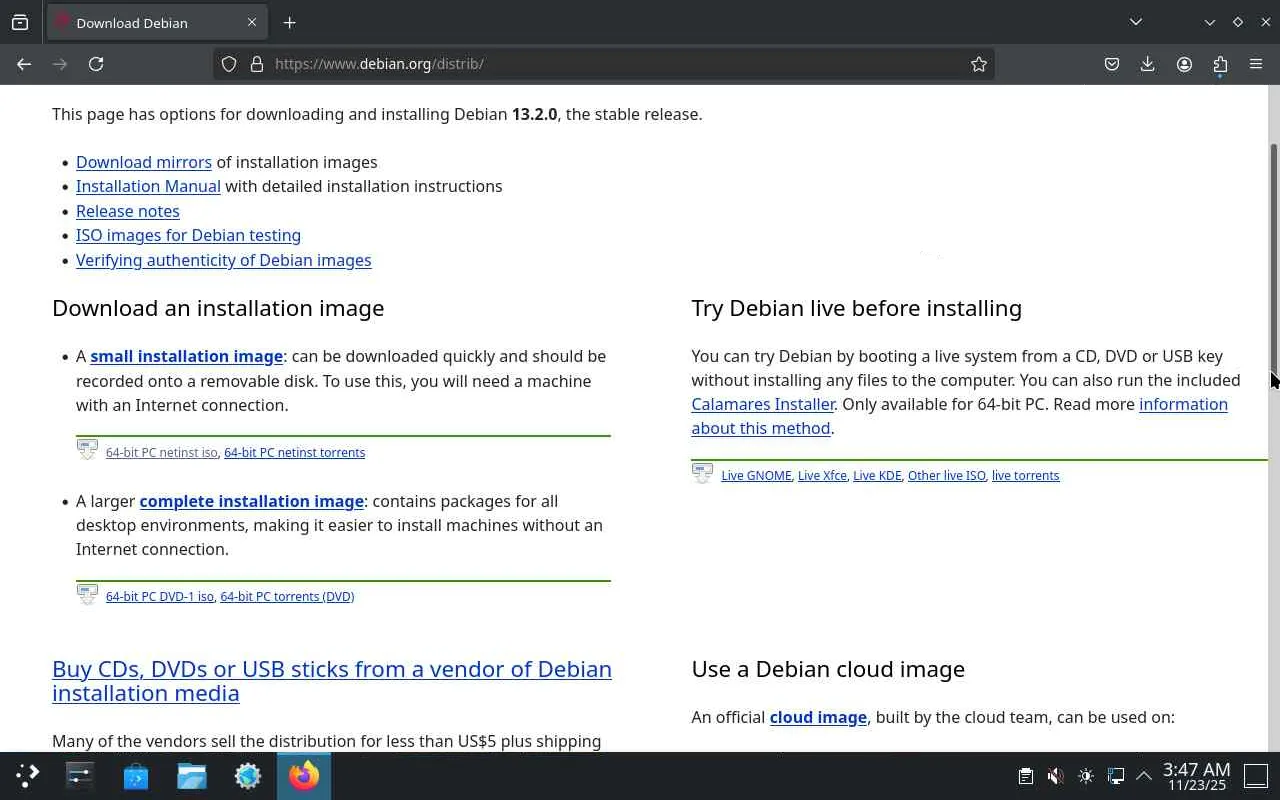Click the Try Debian live before installing heading
Viewport: 1280px width, 800px height.
coord(856,308)
